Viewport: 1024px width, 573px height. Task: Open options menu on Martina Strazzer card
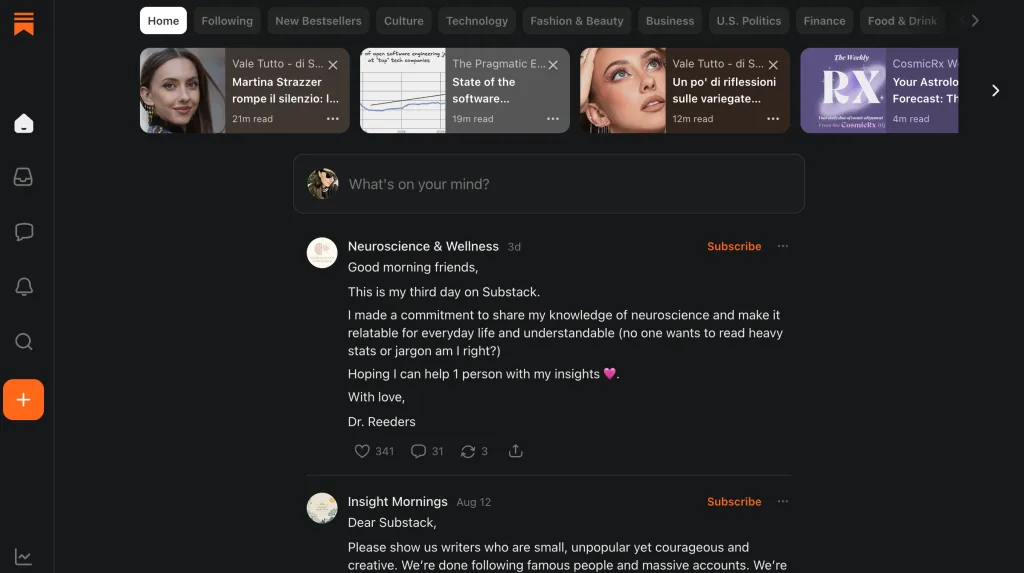pos(332,119)
